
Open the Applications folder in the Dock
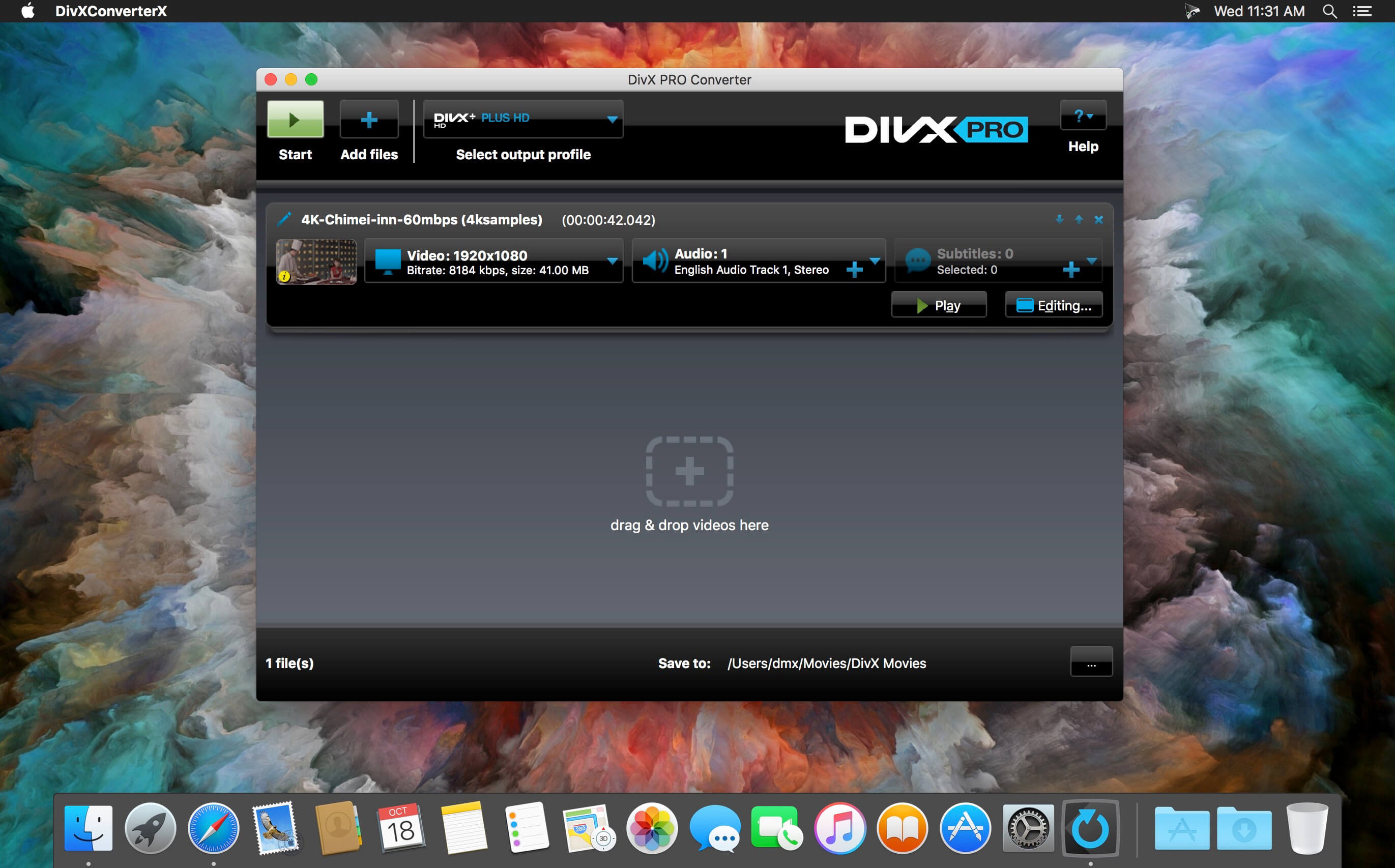tap(1182, 828)
